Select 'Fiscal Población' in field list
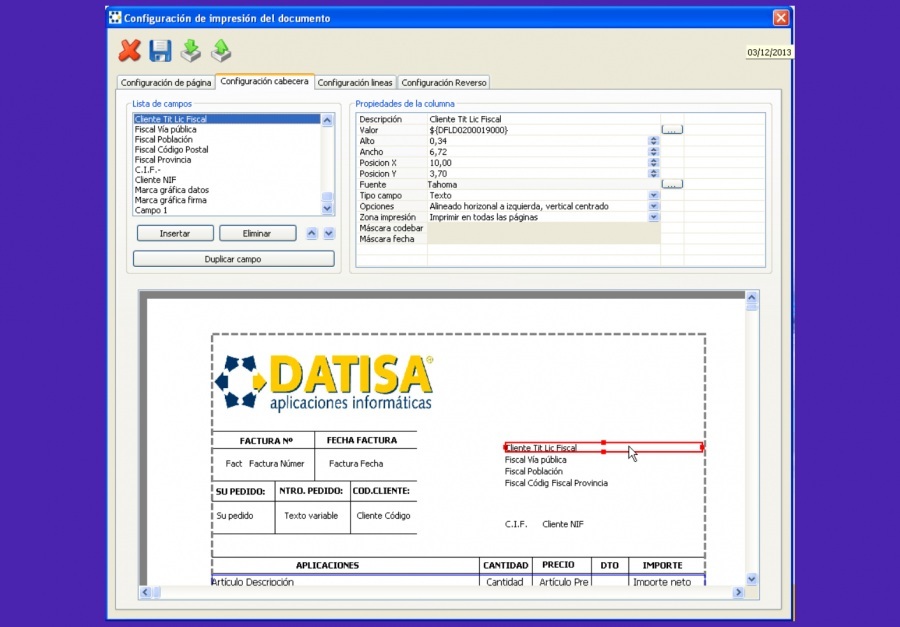This screenshot has height=627, width=900. pos(227,140)
